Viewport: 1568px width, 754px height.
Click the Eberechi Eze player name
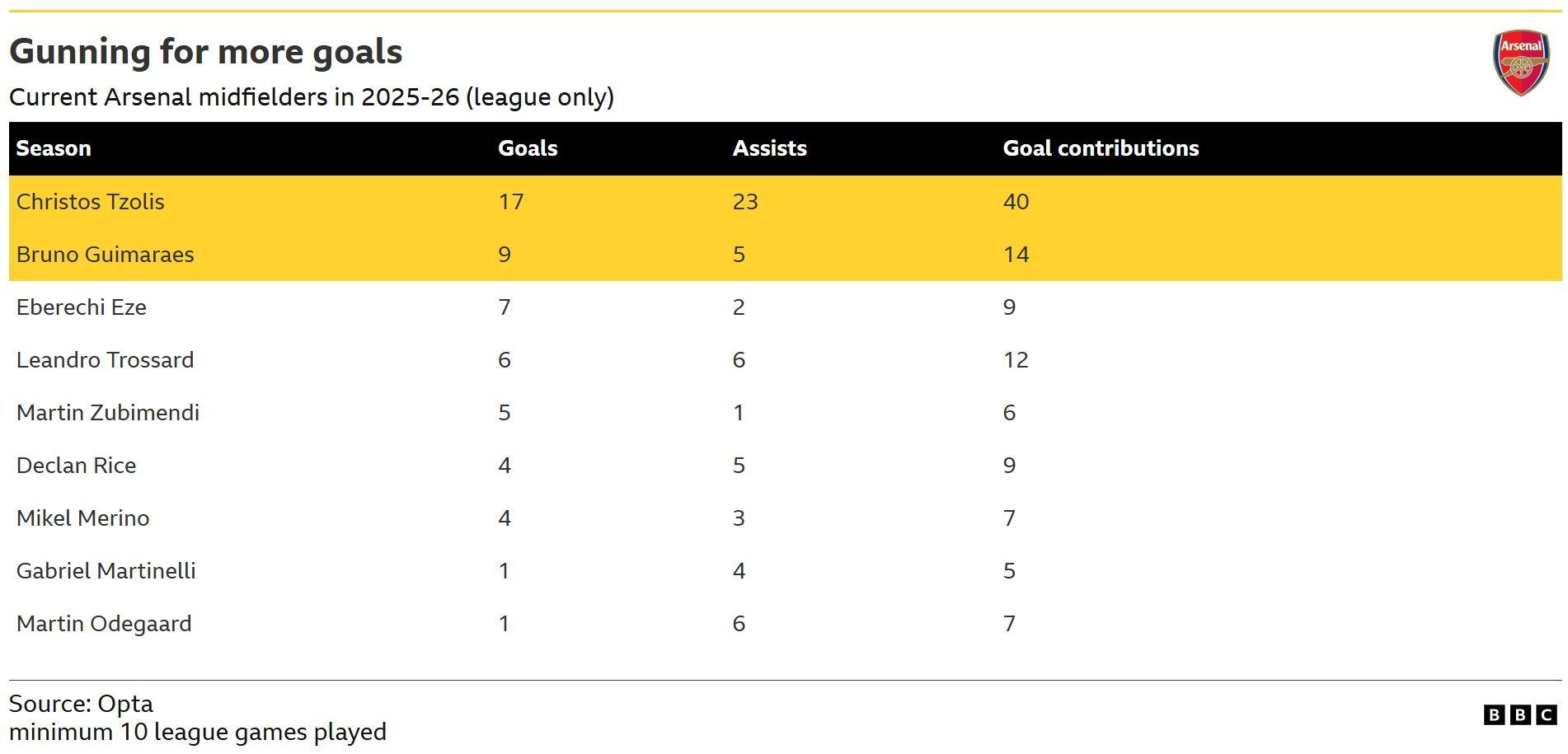click(82, 307)
